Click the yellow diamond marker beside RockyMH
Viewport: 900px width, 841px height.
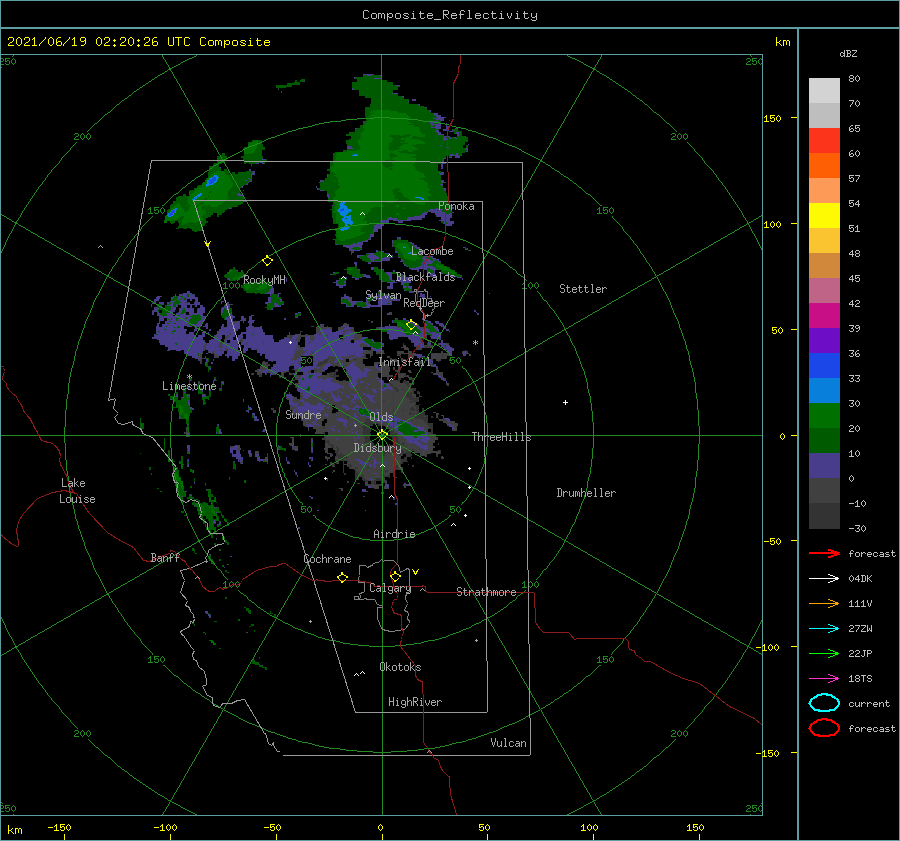coord(267,261)
